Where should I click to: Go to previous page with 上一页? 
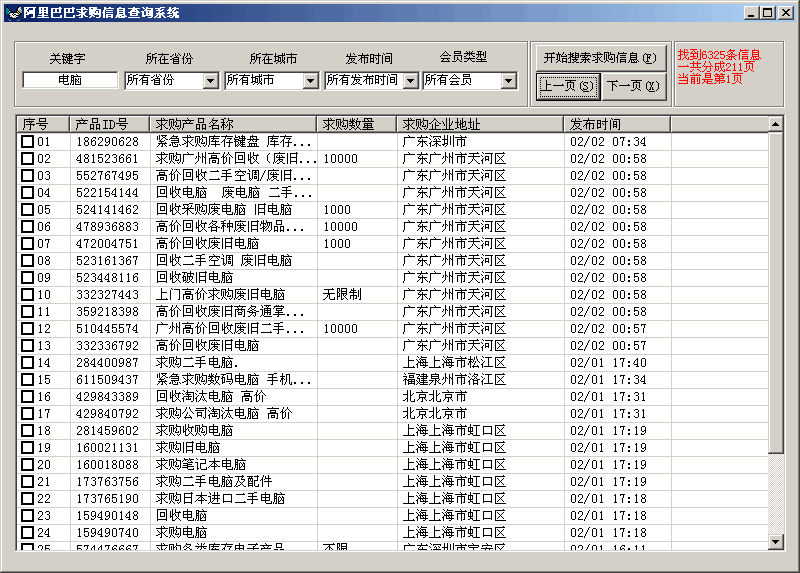(567, 86)
